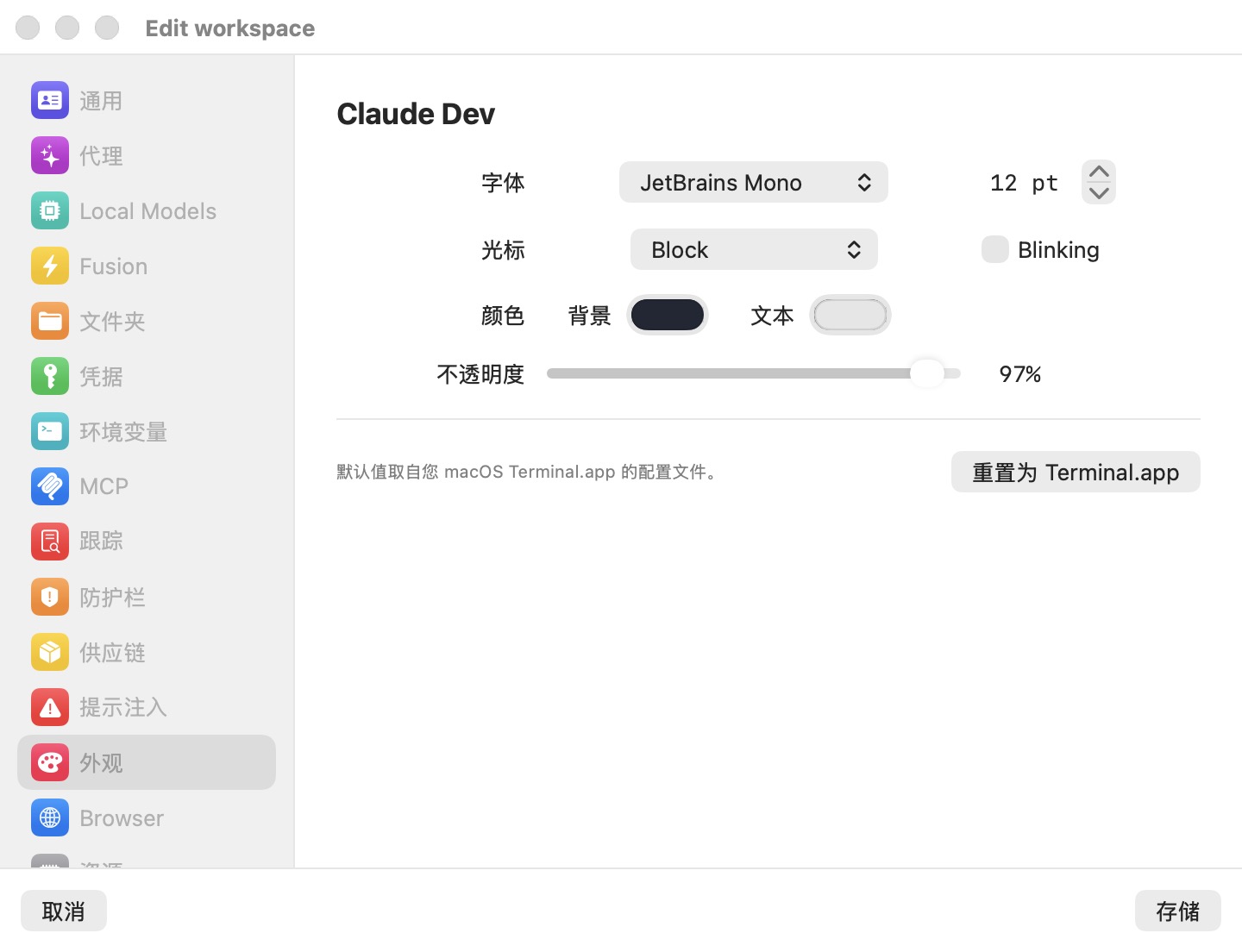
Task: Enable the Blinking cursor checkbox
Action: [x=995, y=249]
